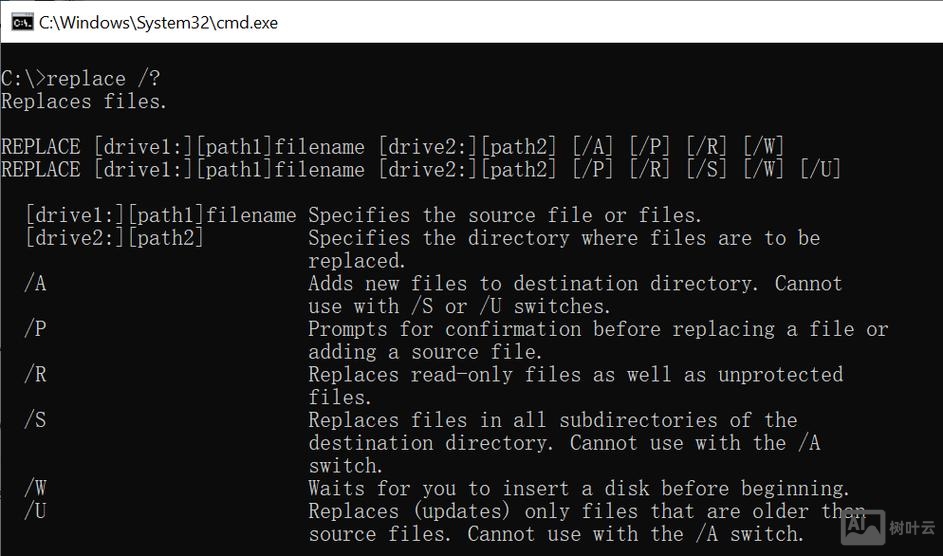Click the C:\Windows\System32\cmd.exe window title
Screen dimensions: 943x556
pos(158,22)
